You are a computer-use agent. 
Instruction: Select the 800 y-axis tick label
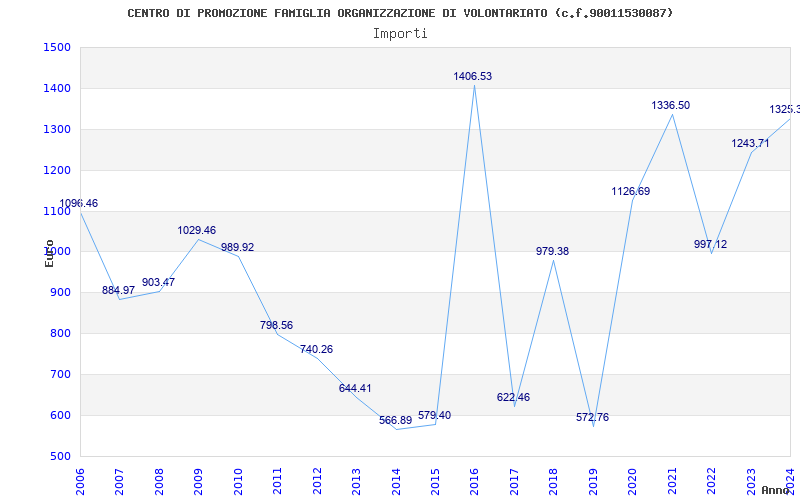click(60, 334)
